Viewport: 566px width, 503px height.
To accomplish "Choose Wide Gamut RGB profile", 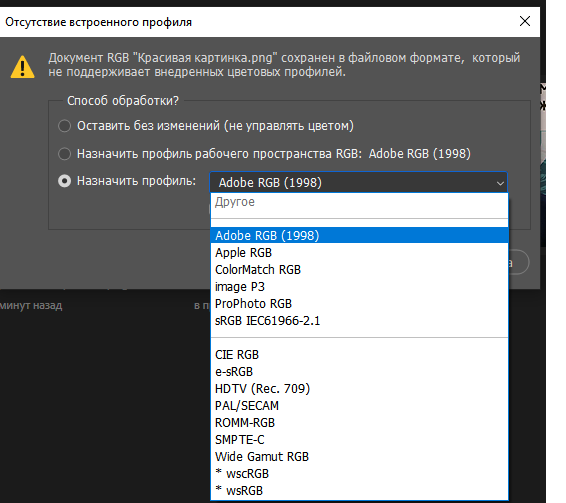I will coord(359,456).
